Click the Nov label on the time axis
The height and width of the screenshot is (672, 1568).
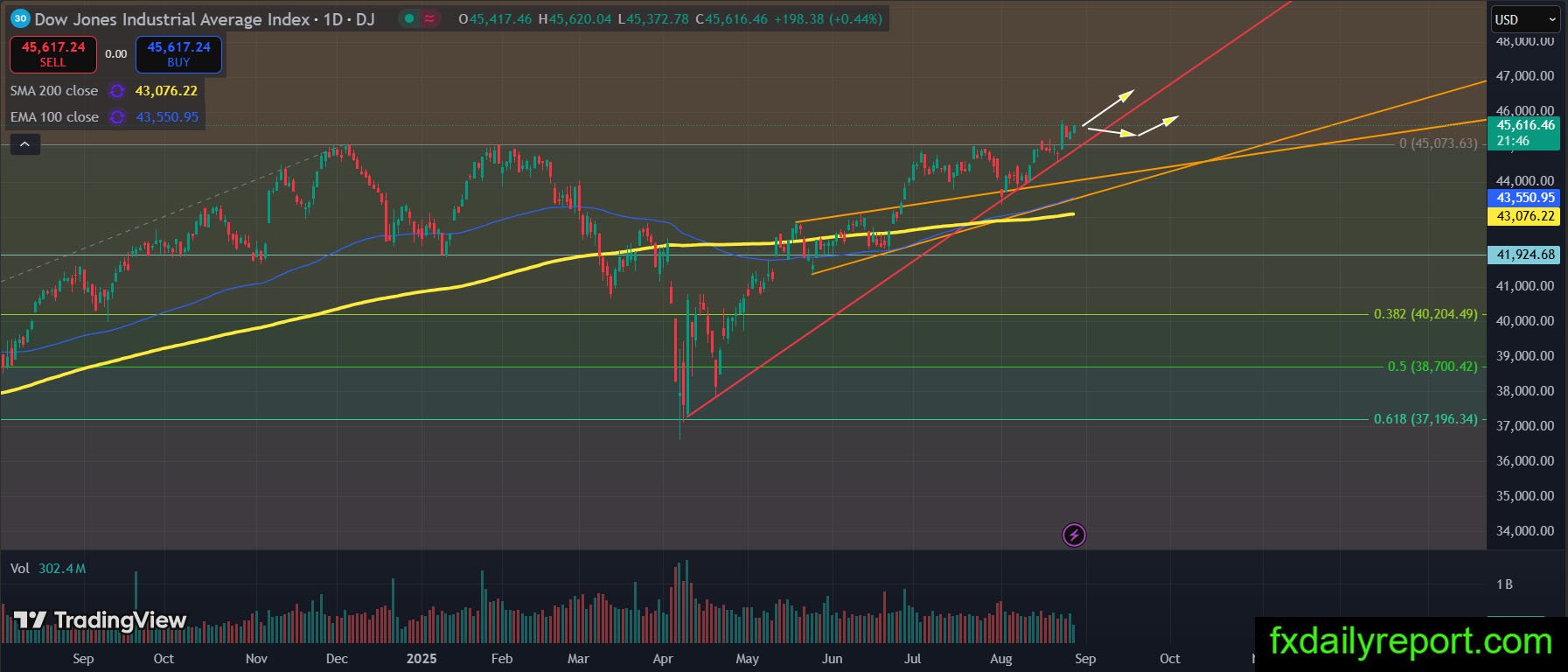tap(255, 659)
